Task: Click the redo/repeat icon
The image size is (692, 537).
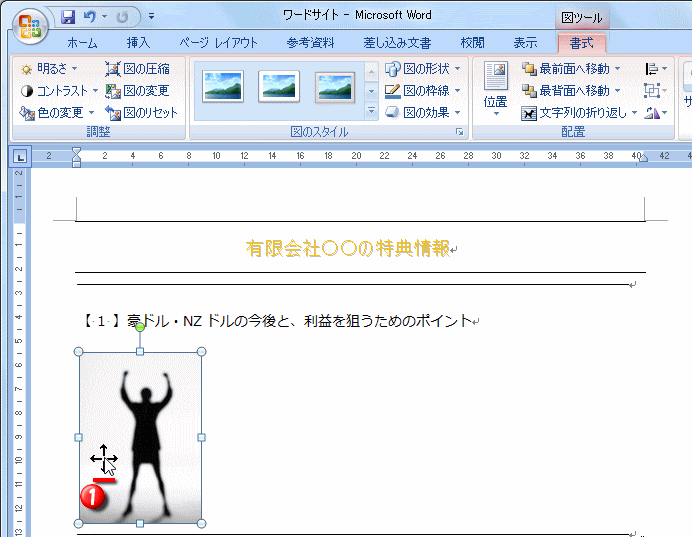Action: pos(122,17)
